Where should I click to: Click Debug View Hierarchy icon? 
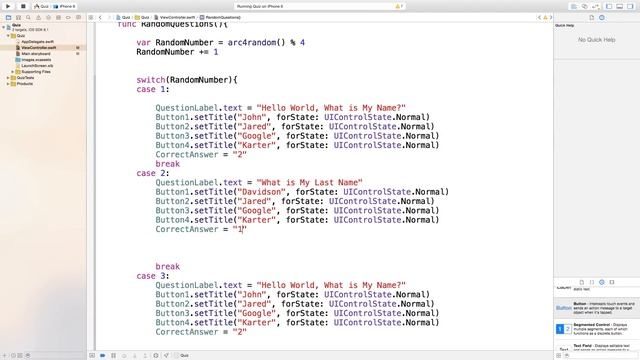coord(156,356)
